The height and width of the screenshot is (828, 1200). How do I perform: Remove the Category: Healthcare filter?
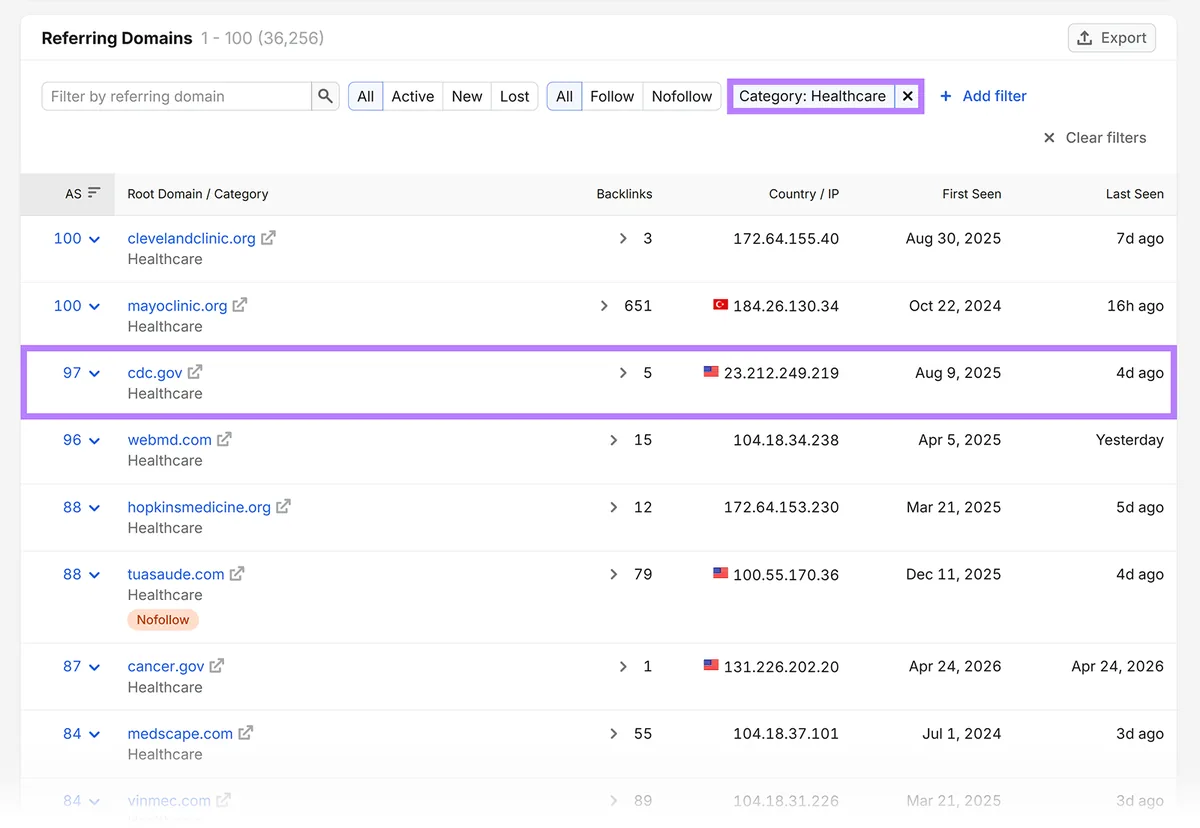908,96
